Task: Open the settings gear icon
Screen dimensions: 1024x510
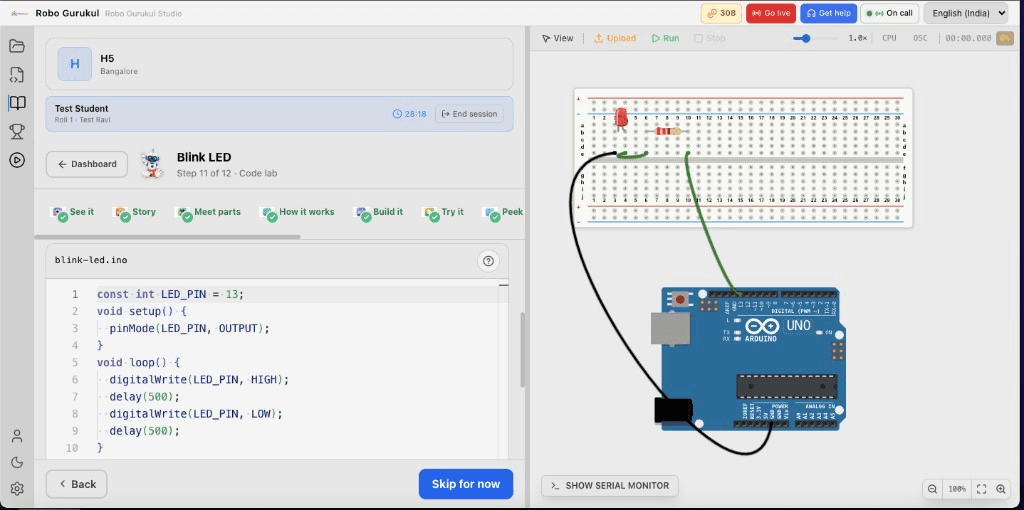Action: point(17,488)
